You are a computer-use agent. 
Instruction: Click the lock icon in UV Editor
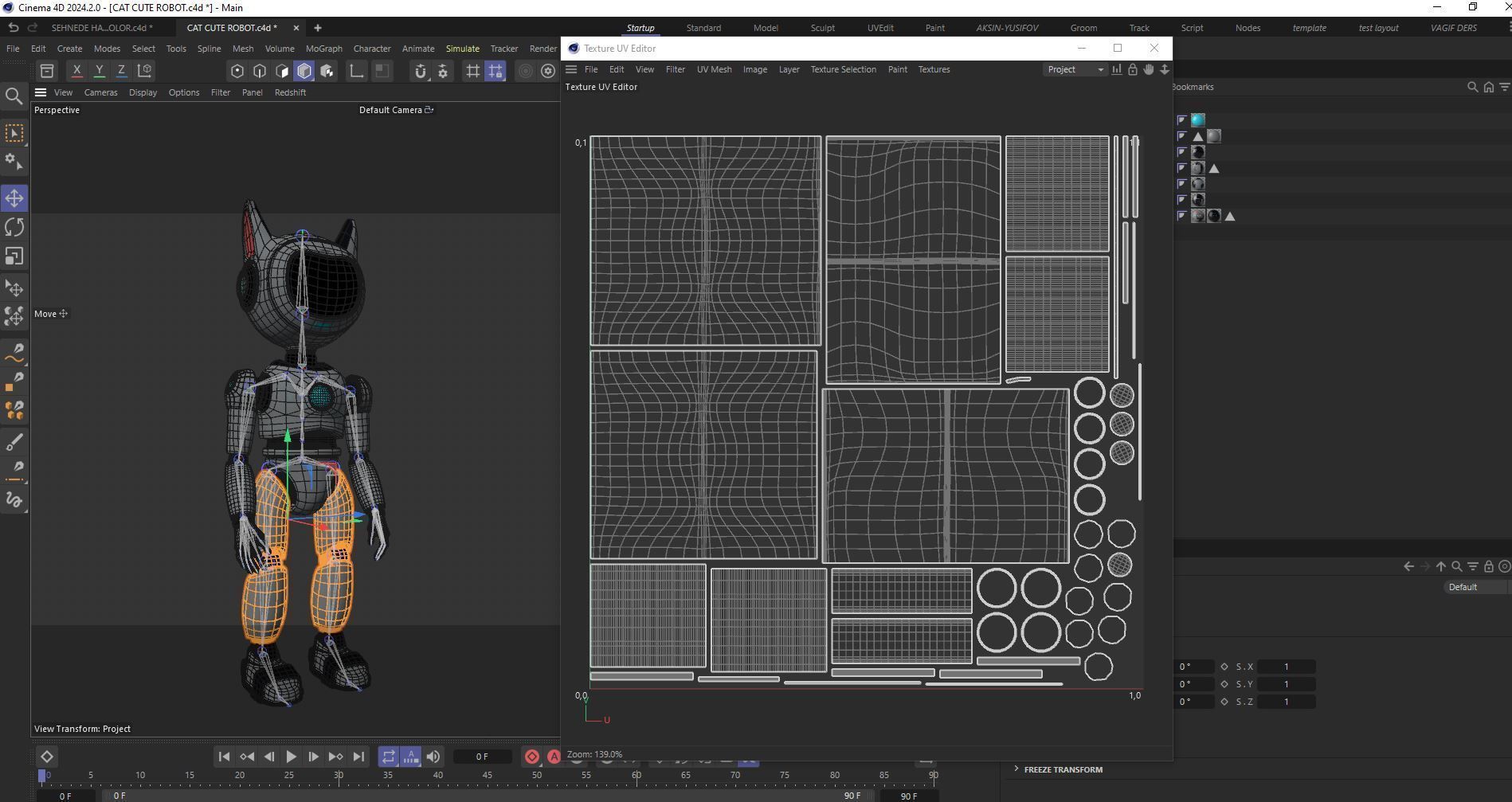[1132, 69]
